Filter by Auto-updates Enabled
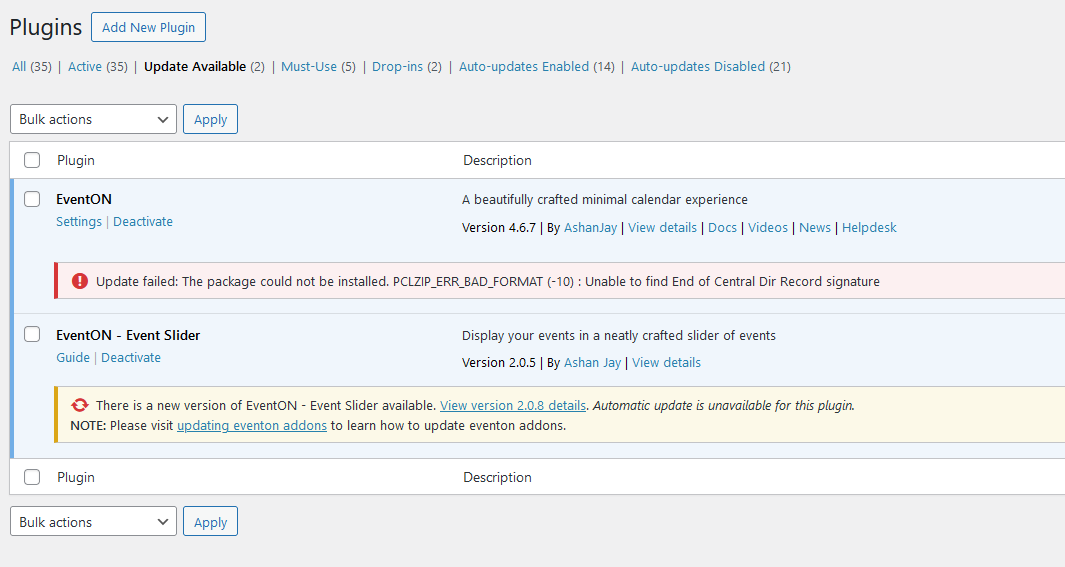Image resolution: width=1065 pixels, height=567 pixels. click(524, 67)
